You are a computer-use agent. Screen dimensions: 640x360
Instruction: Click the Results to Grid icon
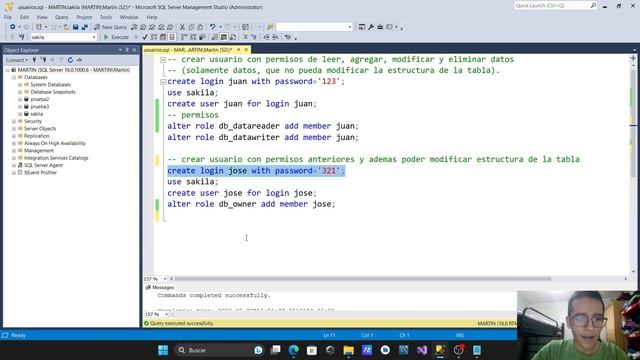224,37
